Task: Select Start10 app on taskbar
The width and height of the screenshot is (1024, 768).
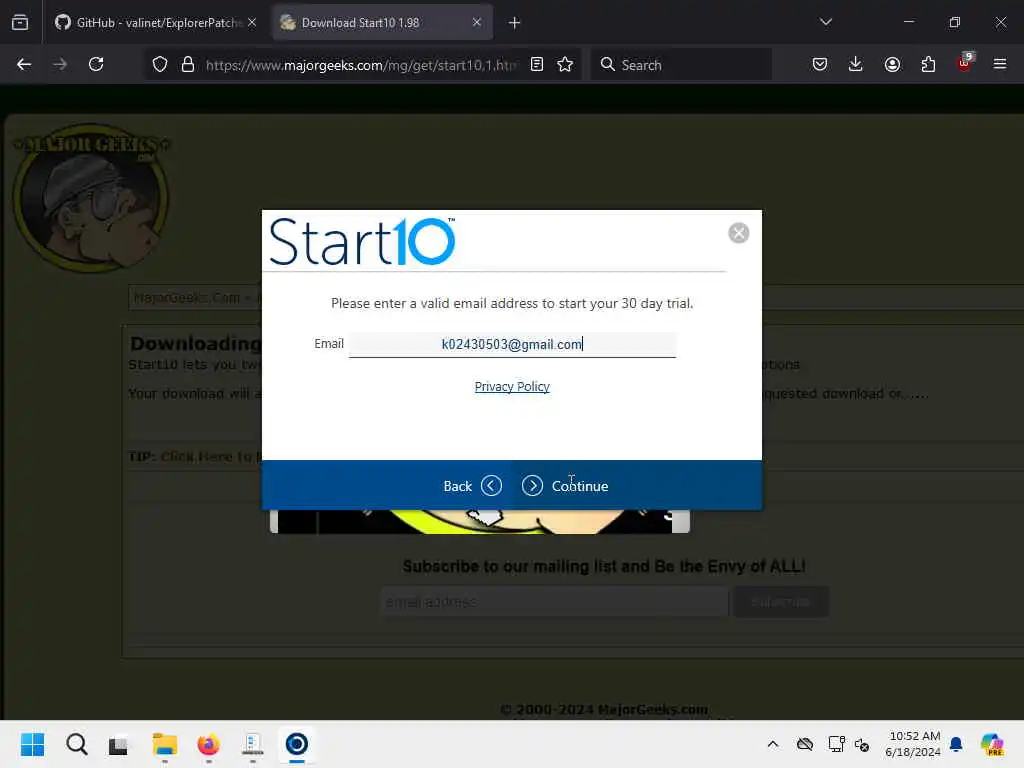Action: pyautogui.click(x=296, y=744)
